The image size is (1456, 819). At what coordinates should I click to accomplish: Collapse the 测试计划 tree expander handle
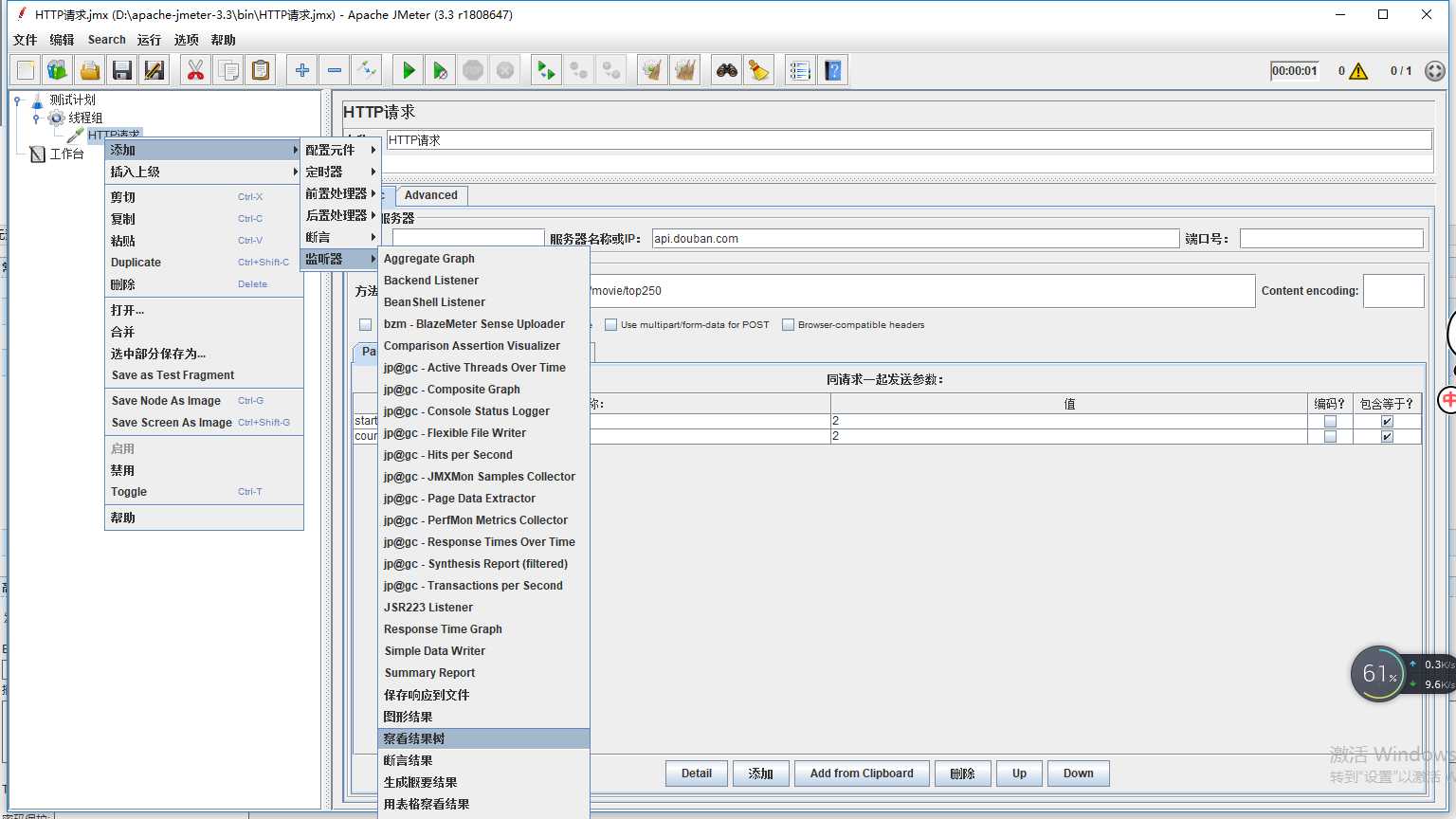tap(18, 100)
